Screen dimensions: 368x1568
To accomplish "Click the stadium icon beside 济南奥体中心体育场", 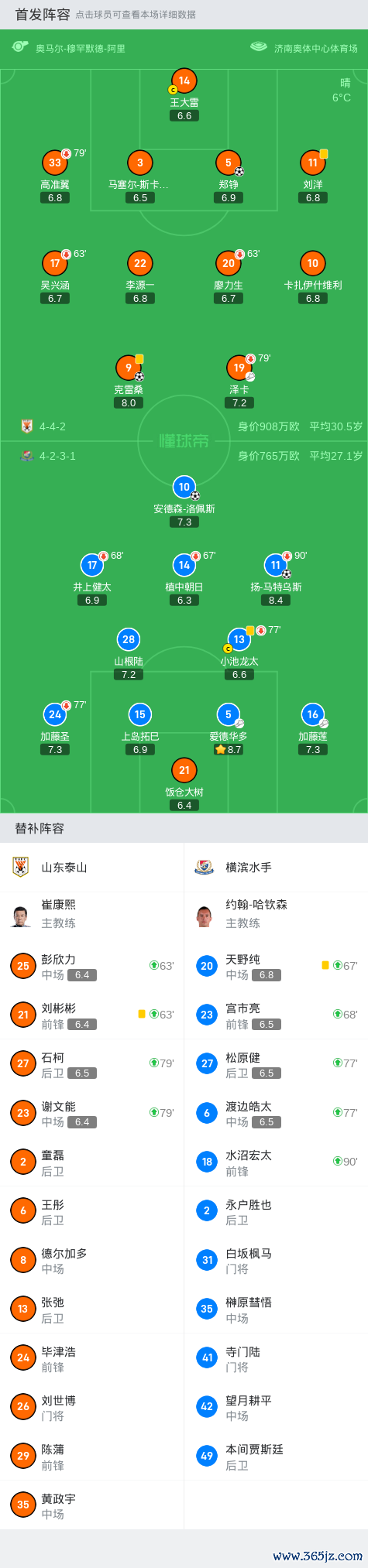I will pos(258,47).
